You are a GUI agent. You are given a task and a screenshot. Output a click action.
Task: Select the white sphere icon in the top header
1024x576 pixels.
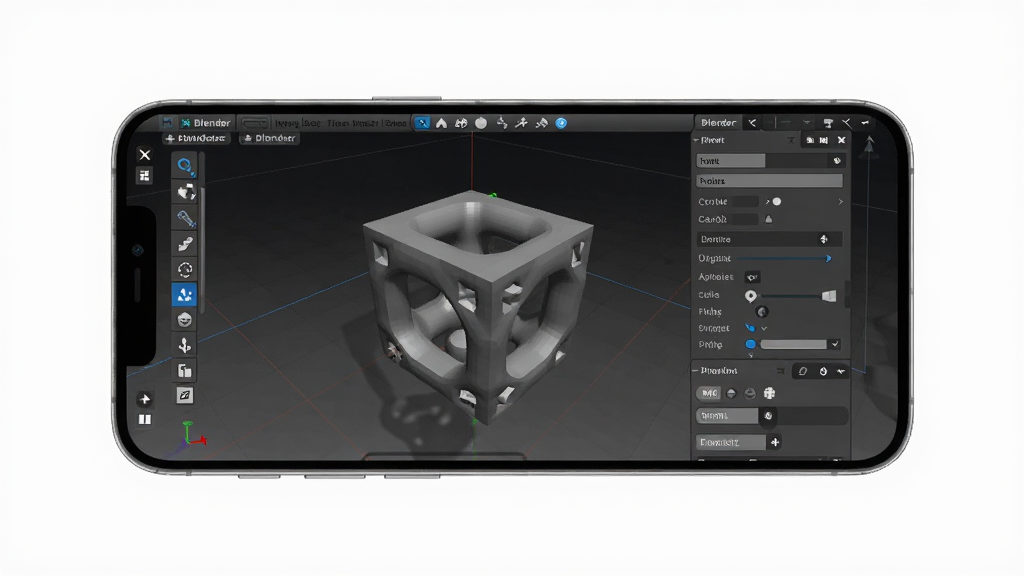481,123
